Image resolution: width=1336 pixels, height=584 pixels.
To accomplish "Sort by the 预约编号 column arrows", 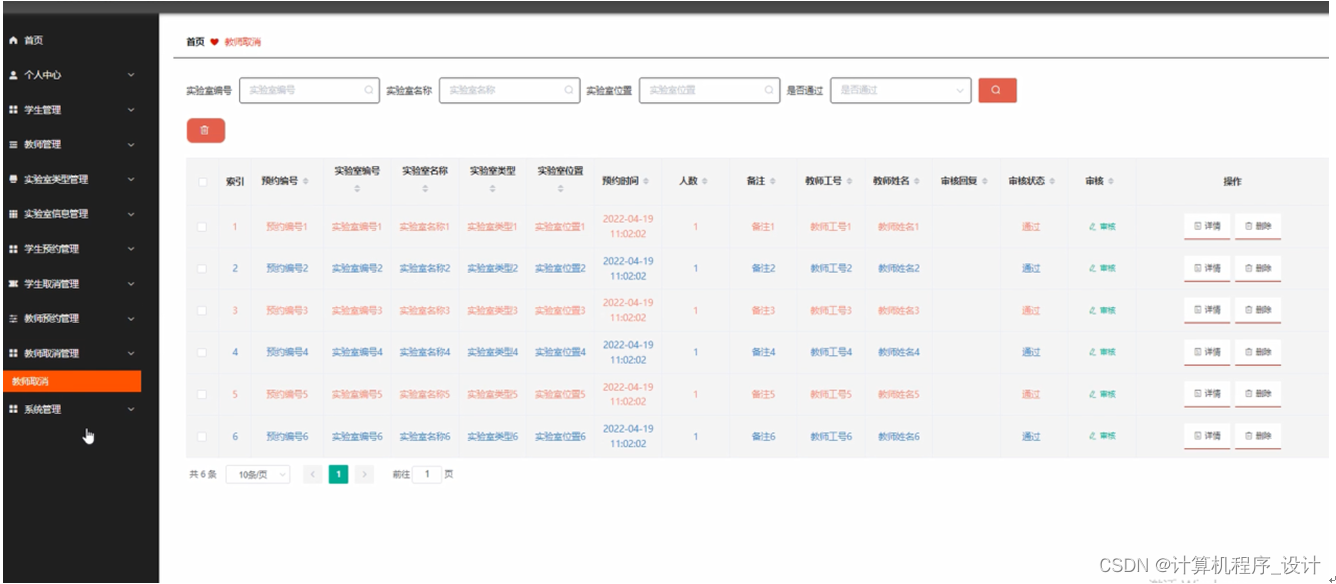I will tap(306, 182).
